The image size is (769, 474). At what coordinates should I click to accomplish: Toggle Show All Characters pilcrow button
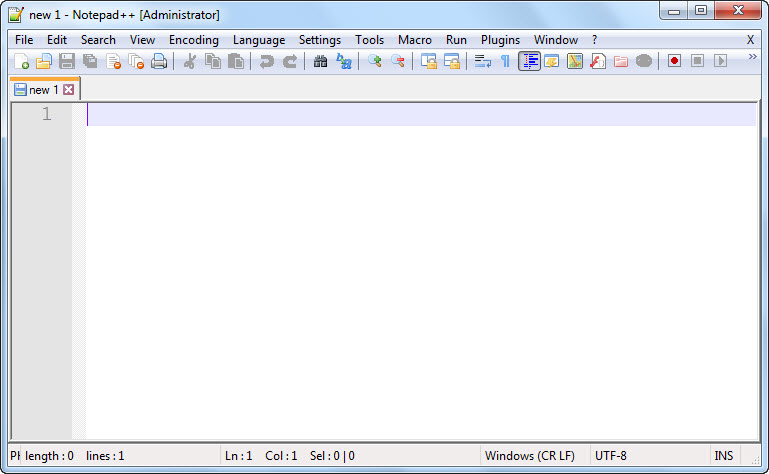click(505, 61)
